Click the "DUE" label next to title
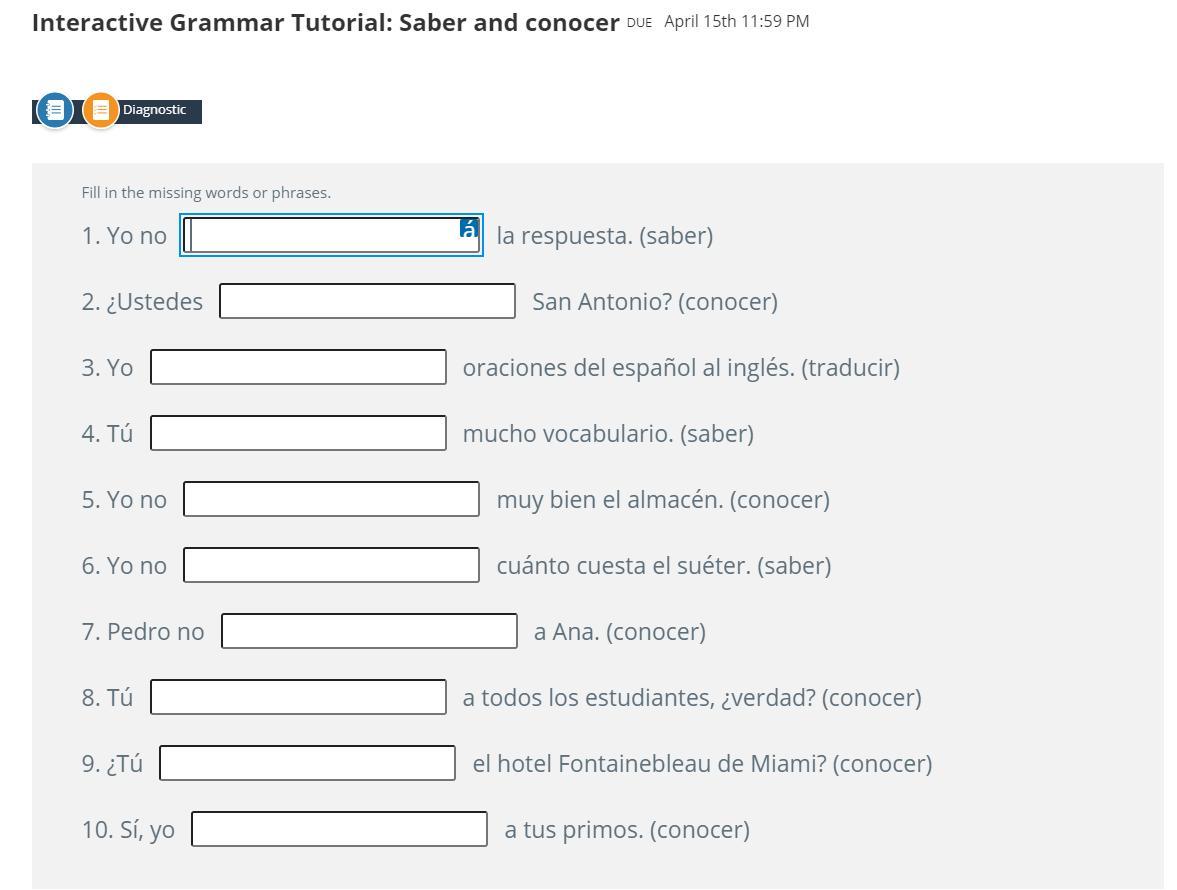 point(639,22)
